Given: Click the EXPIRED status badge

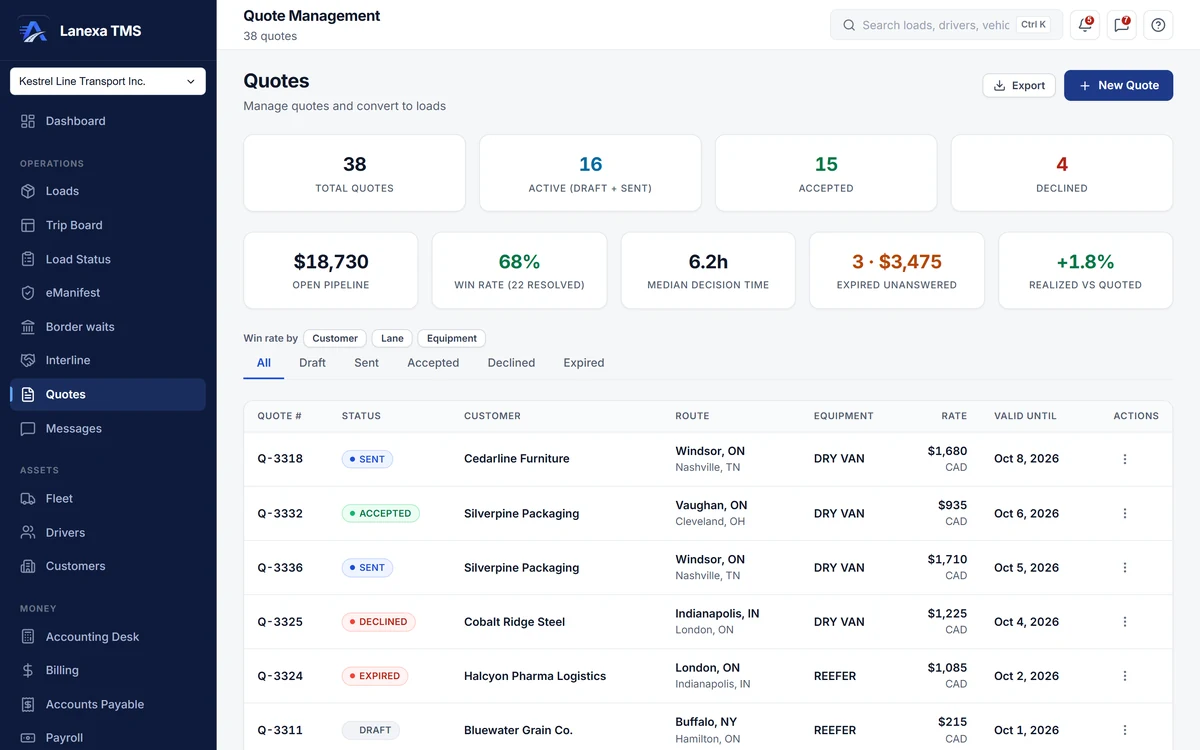Looking at the screenshot, I should 375,676.
